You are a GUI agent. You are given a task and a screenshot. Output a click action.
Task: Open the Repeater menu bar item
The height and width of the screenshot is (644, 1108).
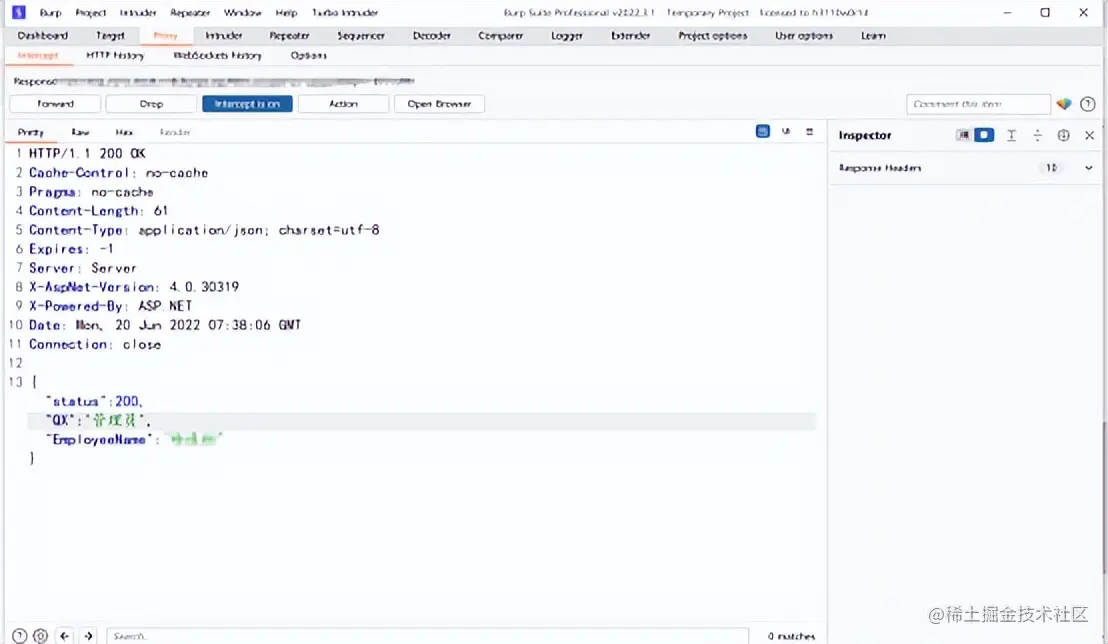click(x=190, y=13)
